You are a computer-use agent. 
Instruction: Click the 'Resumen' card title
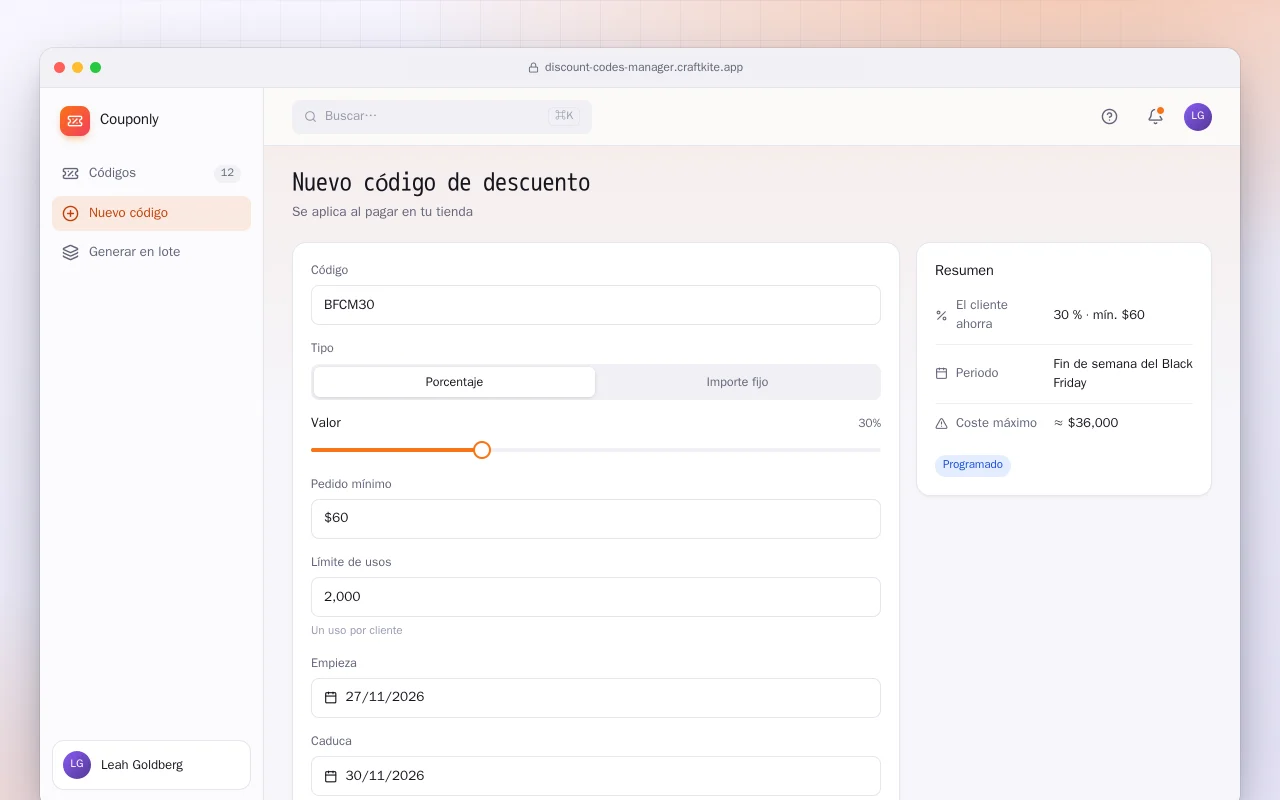click(x=964, y=271)
